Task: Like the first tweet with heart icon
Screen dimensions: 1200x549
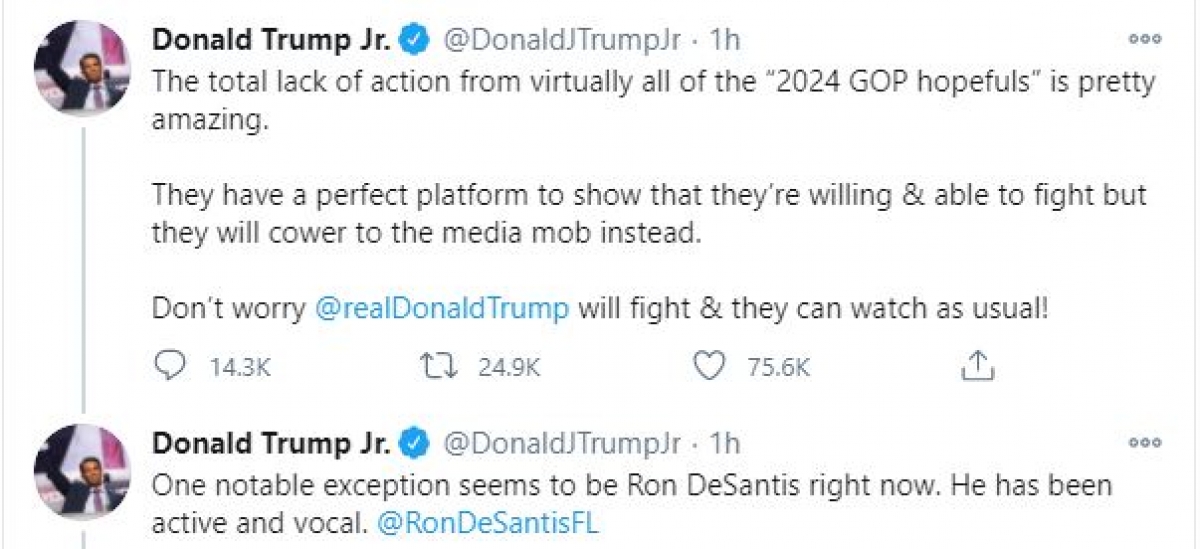Action: tap(709, 367)
